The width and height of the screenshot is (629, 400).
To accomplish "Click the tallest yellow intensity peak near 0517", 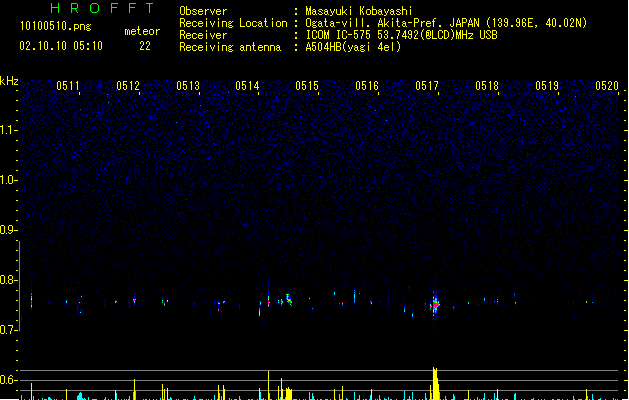I will tap(435, 383).
